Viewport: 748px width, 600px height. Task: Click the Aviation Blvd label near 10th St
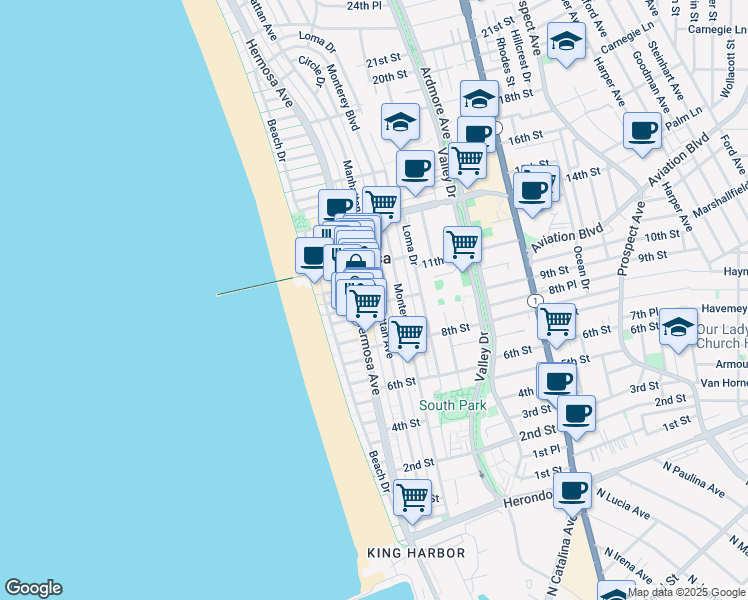pyautogui.click(x=567, y=238)
